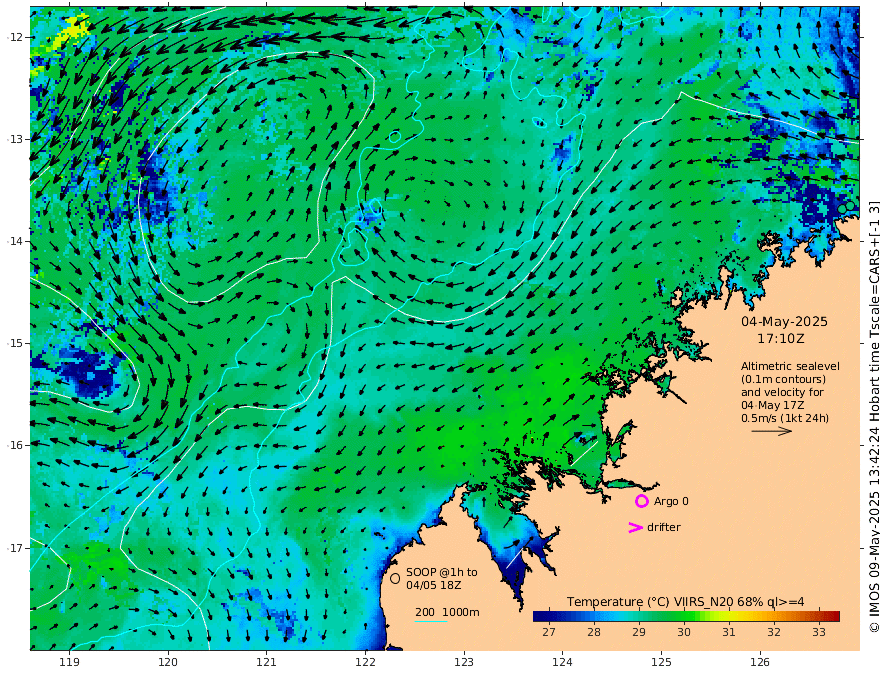Click the 'drifter' legend label

click(x=664, y=527)
